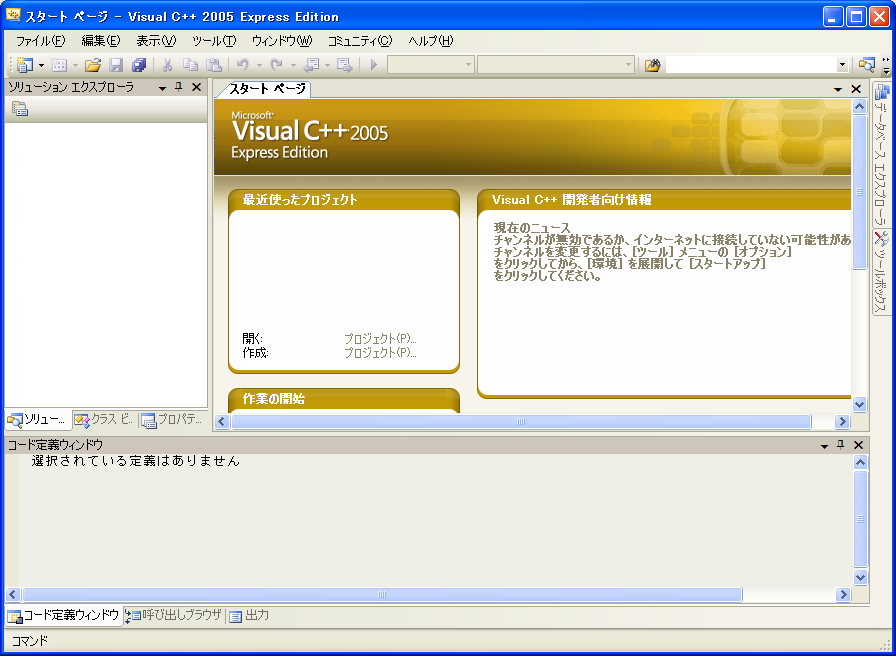Screen dimensions: 896x656
Task: Start debugging with the green arrow icon
Action: [x=374, y=64]
